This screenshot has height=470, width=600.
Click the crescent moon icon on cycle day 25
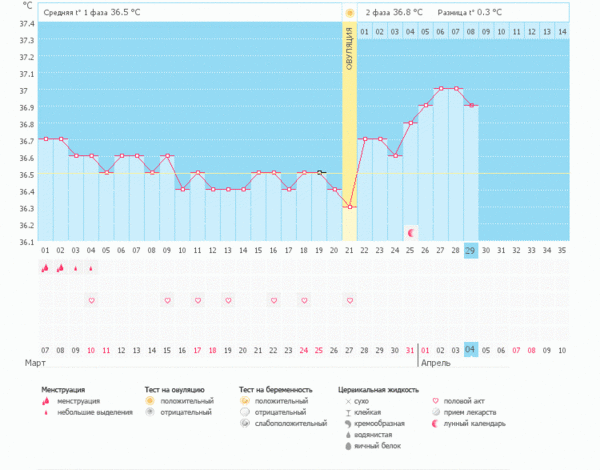410,232
